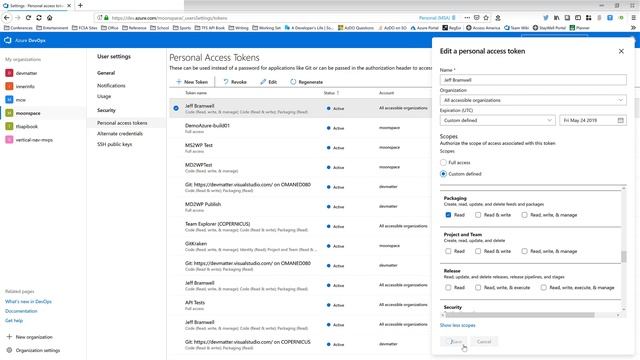The width and height of the screenshot is (640, 360).
Task: Click the Revoke toolbar button
Action: pos(235,82)
